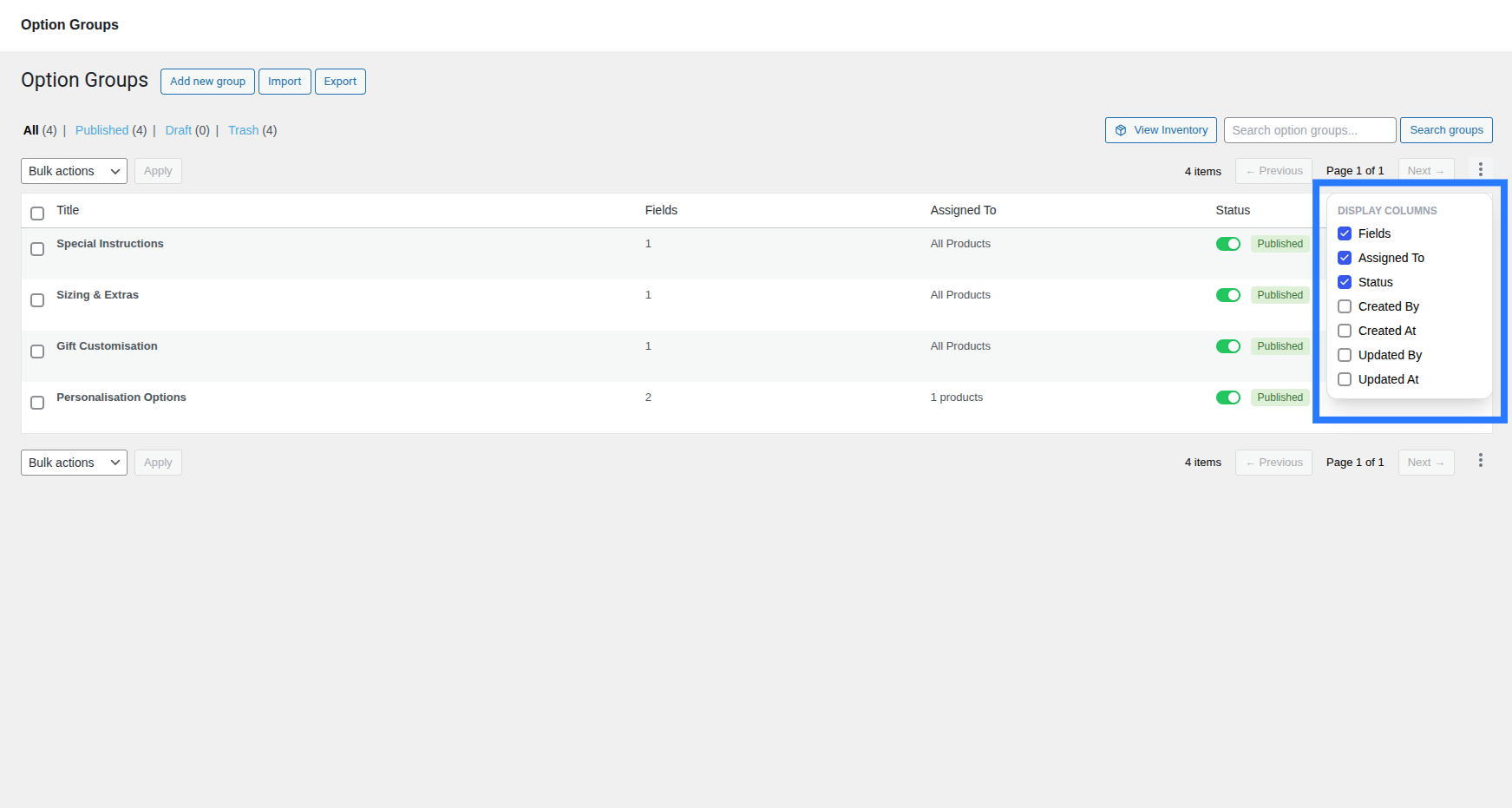The image size is (1512, 808).
Task: Click the View Inventory button
Action: tap(1161, 130)
